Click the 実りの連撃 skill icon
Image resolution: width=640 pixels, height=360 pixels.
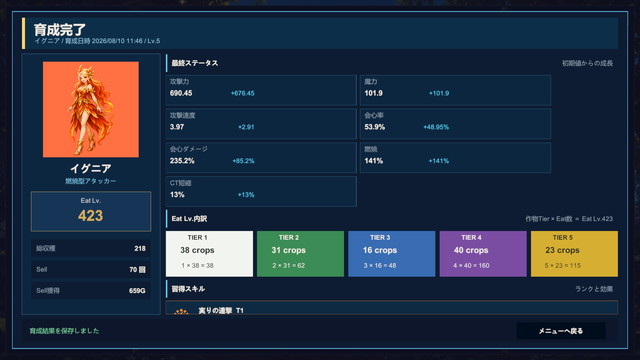(x=181, y=311)
